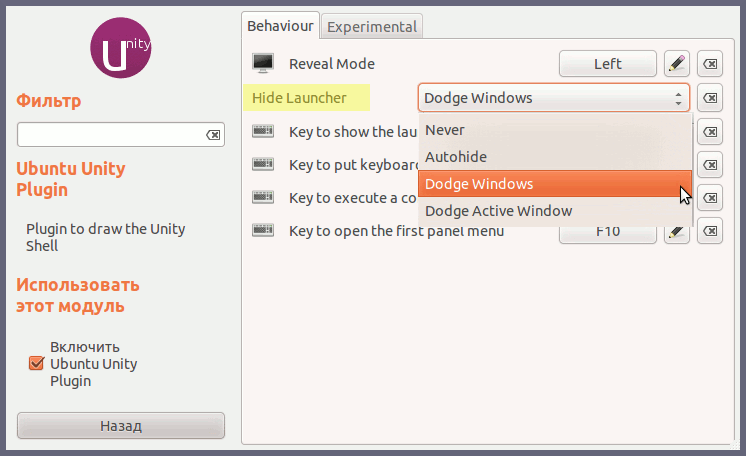746x456 pixels.
Task: Reset the Hide Launcher setting to default
Action: coord(709,98)
